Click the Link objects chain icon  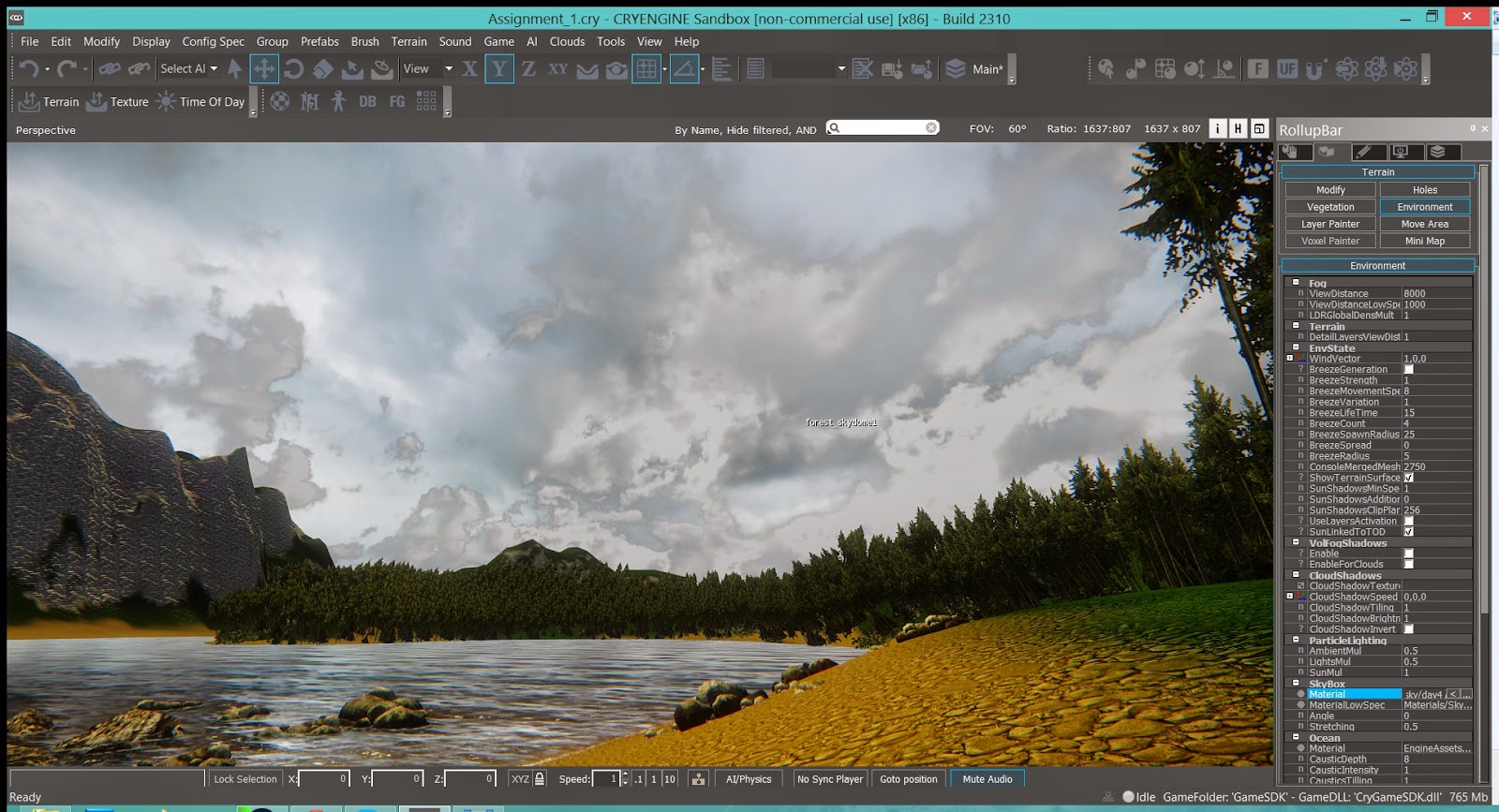[x=110, y=68]
